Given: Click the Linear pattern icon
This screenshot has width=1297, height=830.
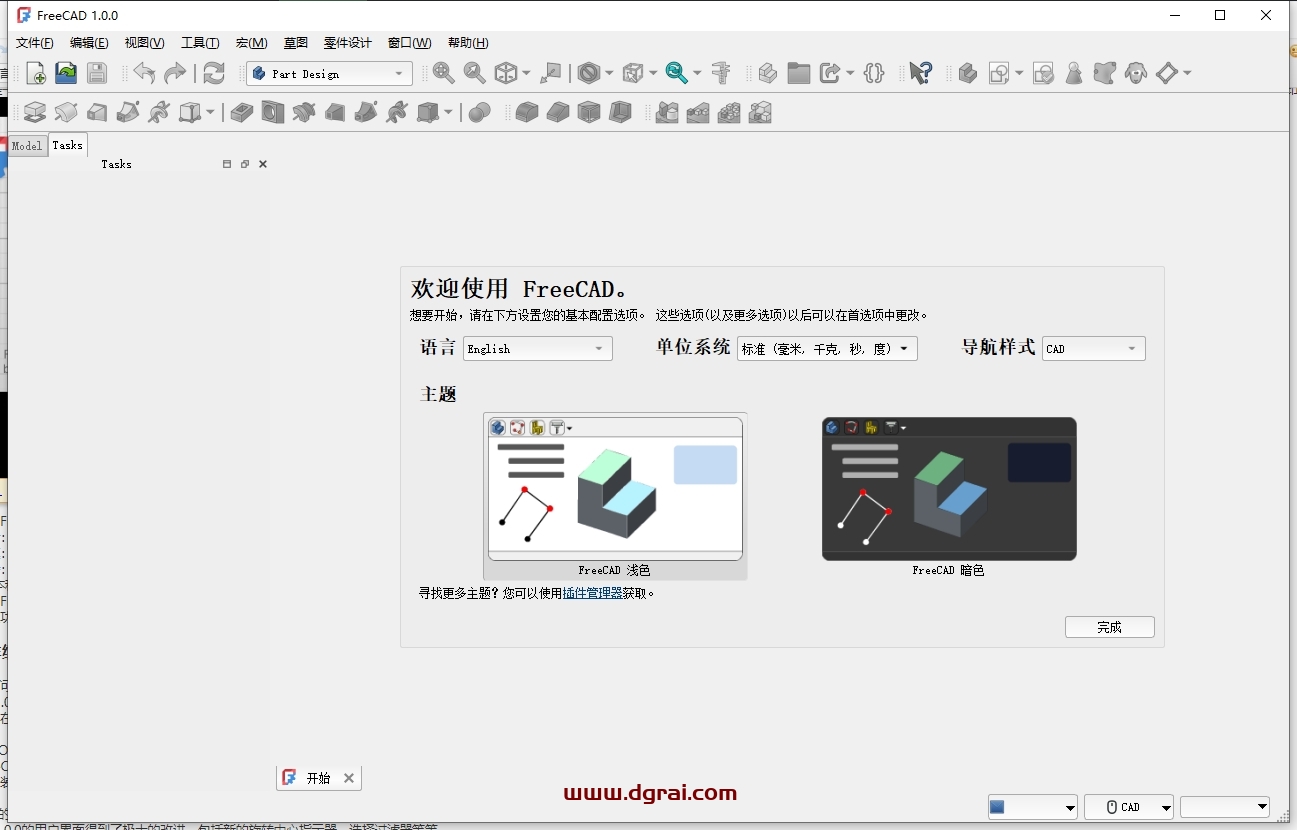Looking at the screenshot, I should (x=698, y=112).
